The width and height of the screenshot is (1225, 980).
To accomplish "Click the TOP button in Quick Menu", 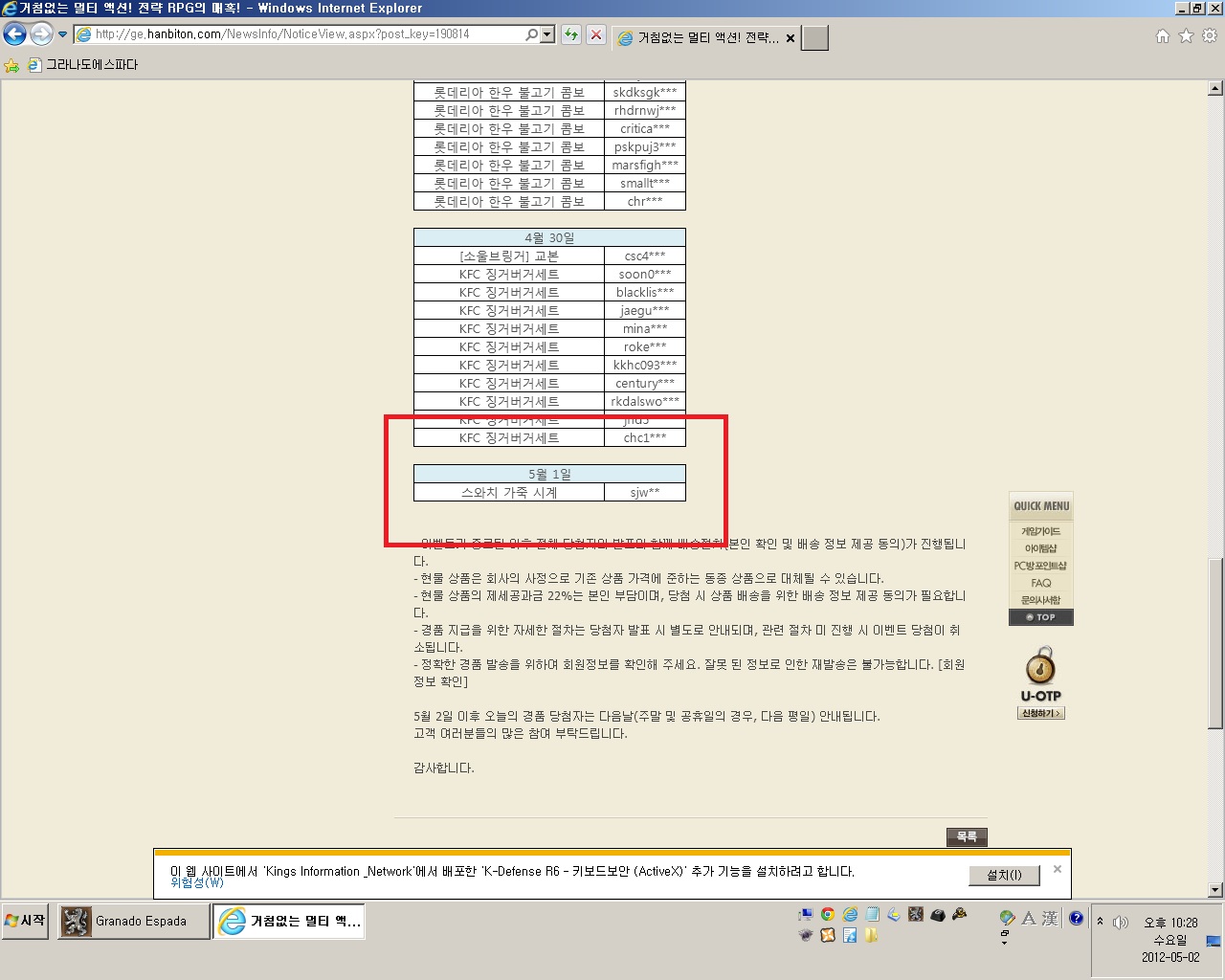I will (1041, 617).
